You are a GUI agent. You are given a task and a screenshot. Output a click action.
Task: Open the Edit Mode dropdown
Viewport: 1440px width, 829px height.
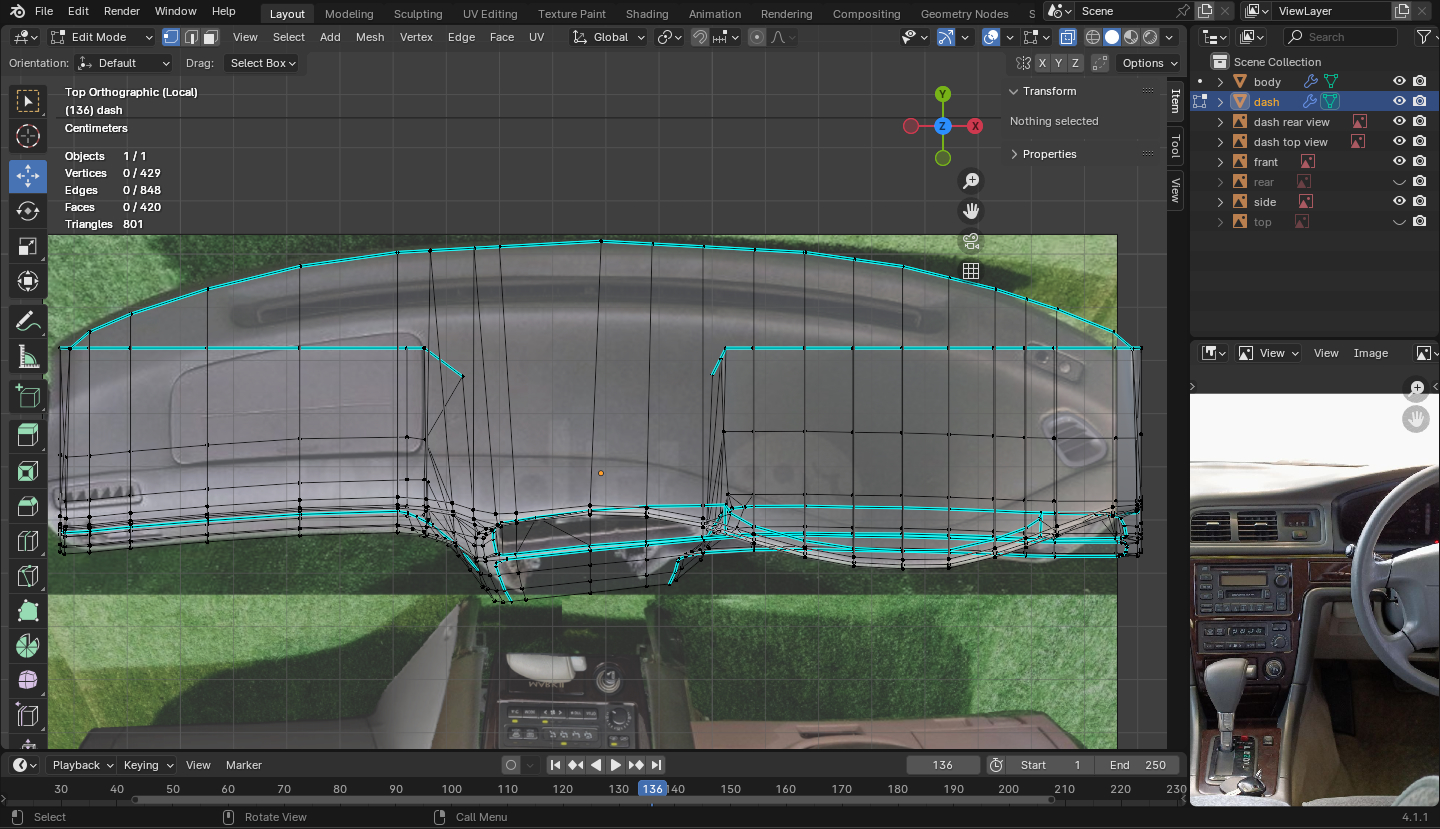tap(102, 37)
